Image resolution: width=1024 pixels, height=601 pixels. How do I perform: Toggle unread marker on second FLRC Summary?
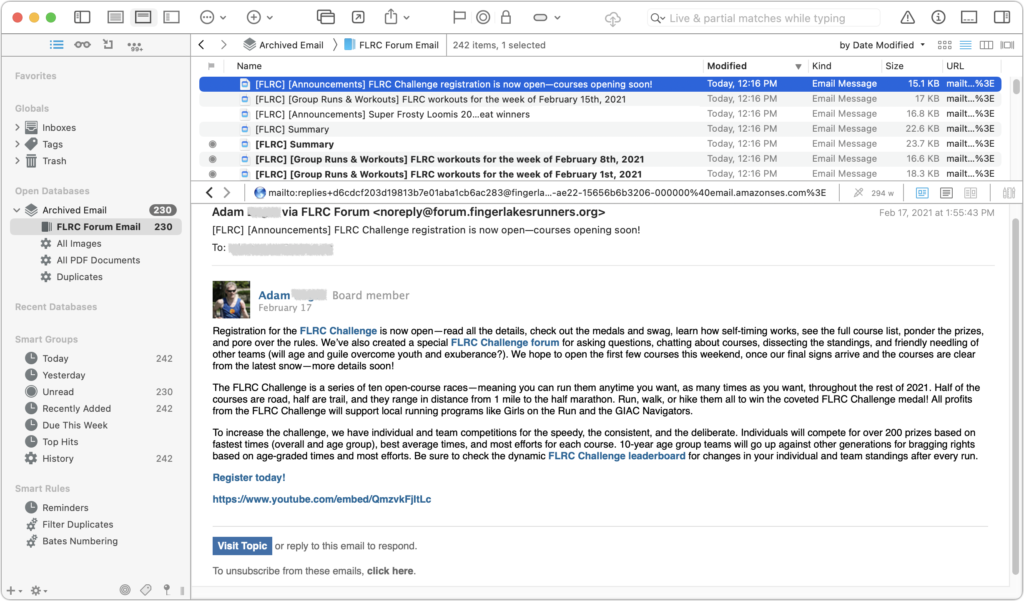[211, 144]
